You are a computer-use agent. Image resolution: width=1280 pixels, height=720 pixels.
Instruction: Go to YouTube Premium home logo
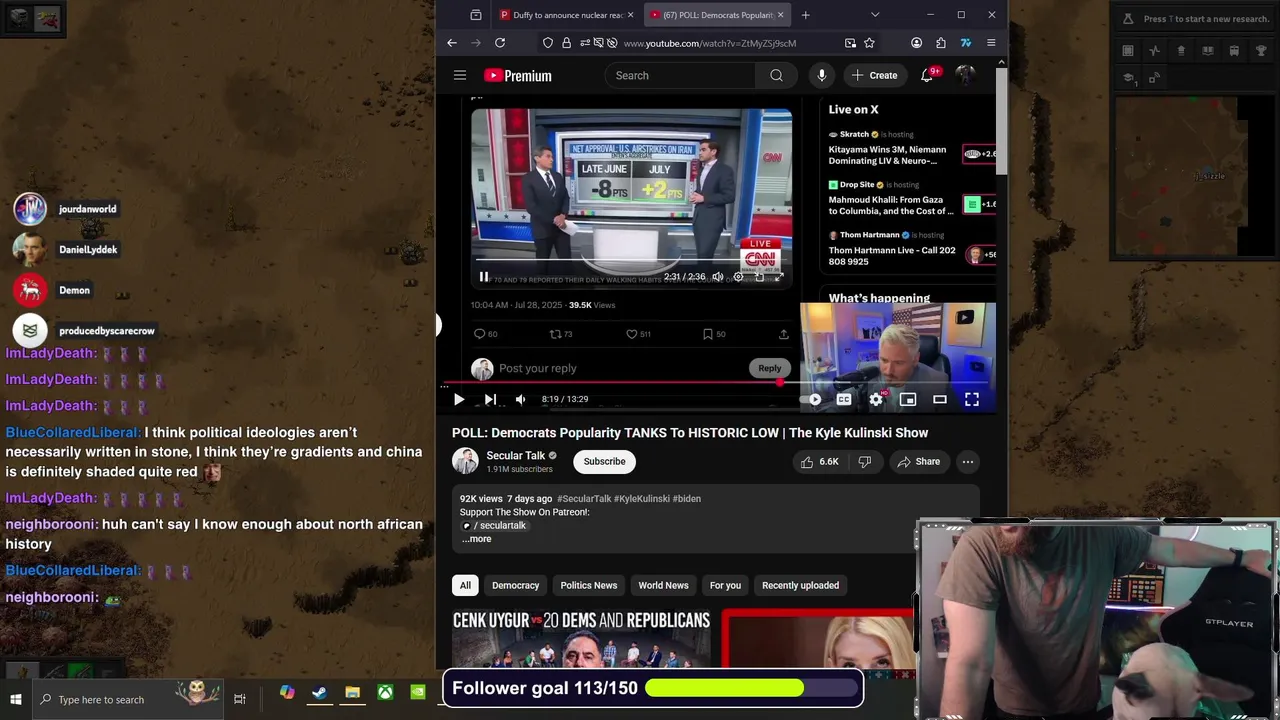tap(518, 76)
